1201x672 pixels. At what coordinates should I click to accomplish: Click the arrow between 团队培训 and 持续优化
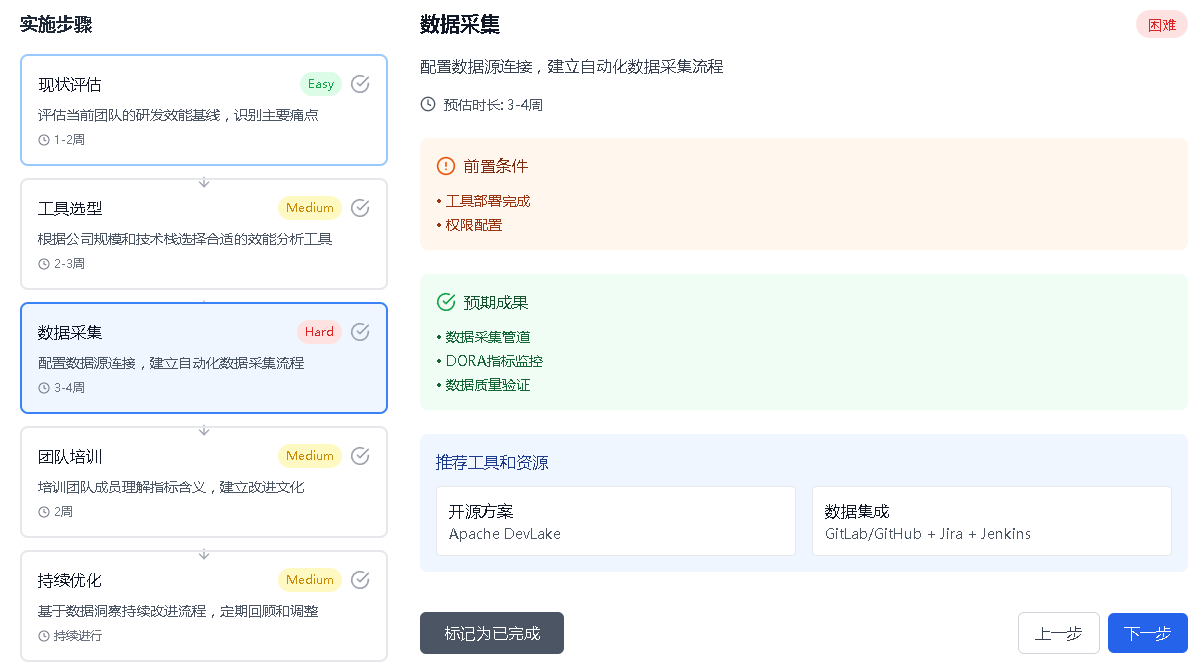(x=204, y=554)
